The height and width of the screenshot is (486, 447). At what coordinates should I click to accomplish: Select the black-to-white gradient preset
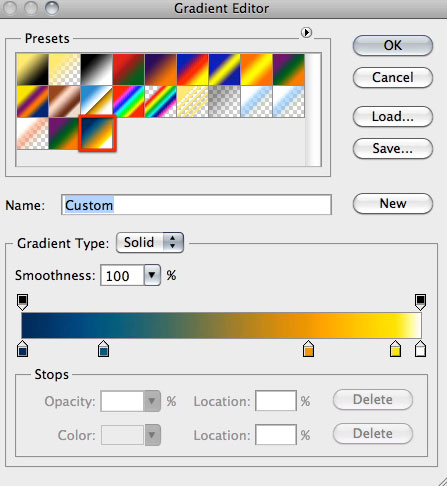[x=96, y=70]
